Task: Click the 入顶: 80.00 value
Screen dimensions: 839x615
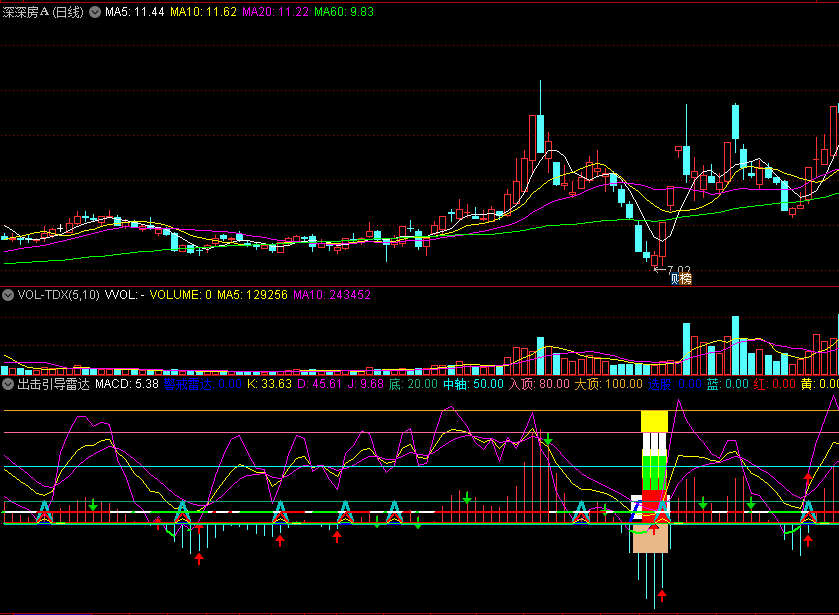Action: pyautogui.click(x=539, y=384)
